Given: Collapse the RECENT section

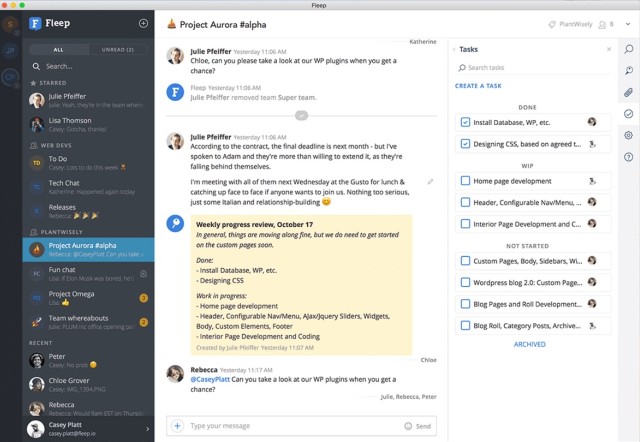Looking at the screenshot, I should pos(40,343).
